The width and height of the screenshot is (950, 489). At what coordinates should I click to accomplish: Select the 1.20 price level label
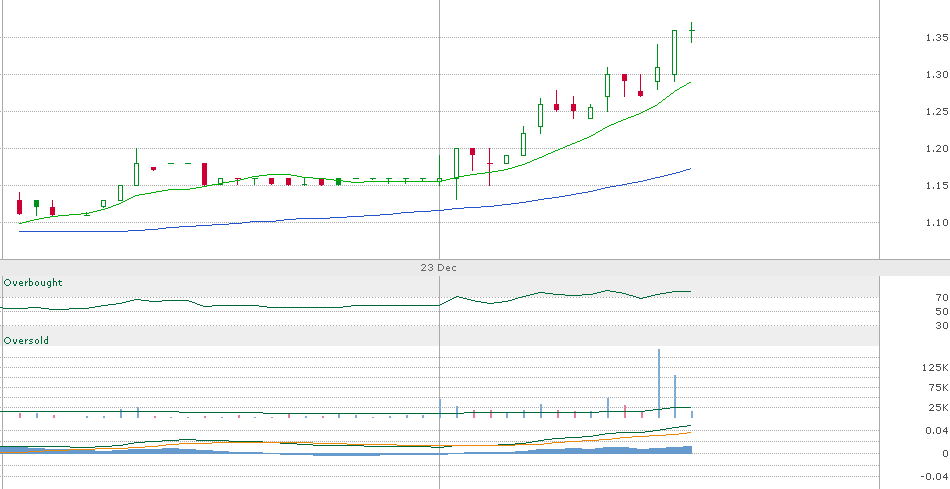[937, 148]
